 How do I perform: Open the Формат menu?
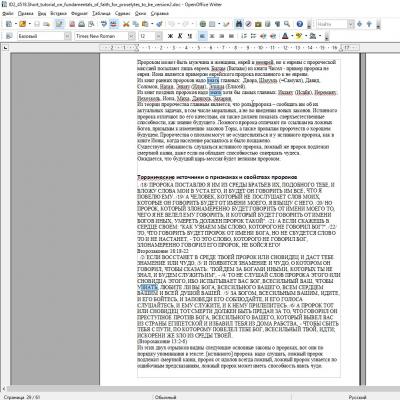tap(79, 13)
